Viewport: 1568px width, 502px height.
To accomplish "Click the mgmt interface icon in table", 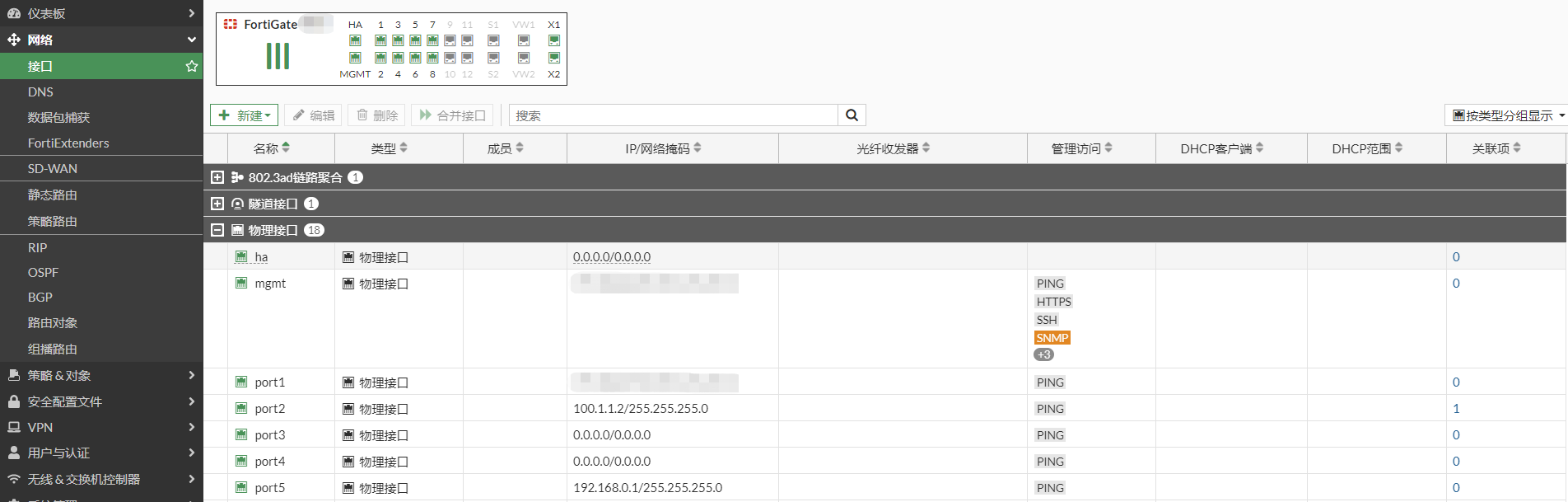I will point(241,283).
